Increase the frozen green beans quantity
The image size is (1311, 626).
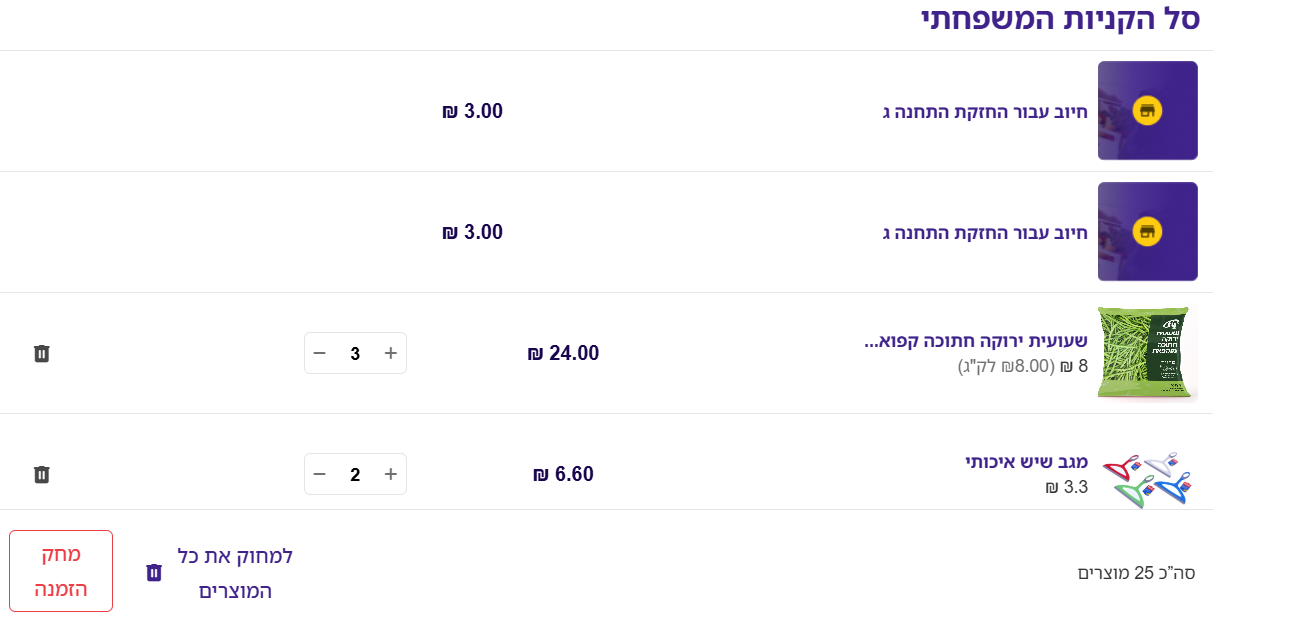point(391,353)
